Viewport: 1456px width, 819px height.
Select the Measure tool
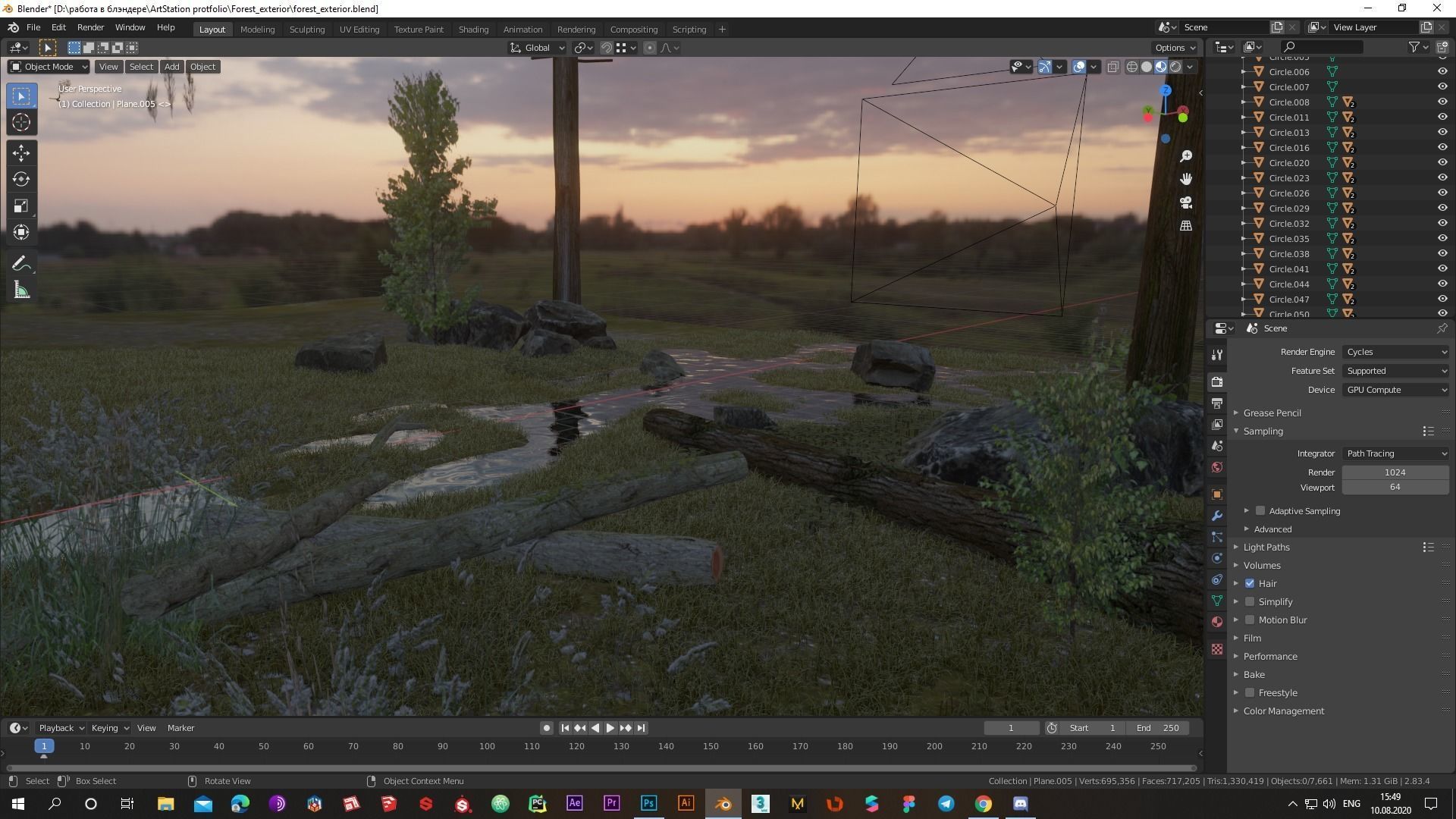[21, 290]
